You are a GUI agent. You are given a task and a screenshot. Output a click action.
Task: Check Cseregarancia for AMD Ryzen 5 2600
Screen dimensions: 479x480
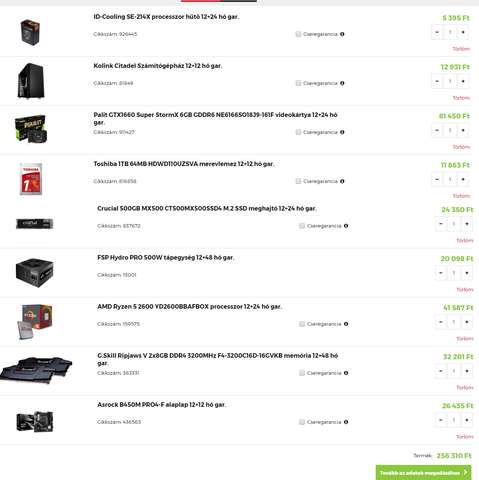tap(302, 324)
